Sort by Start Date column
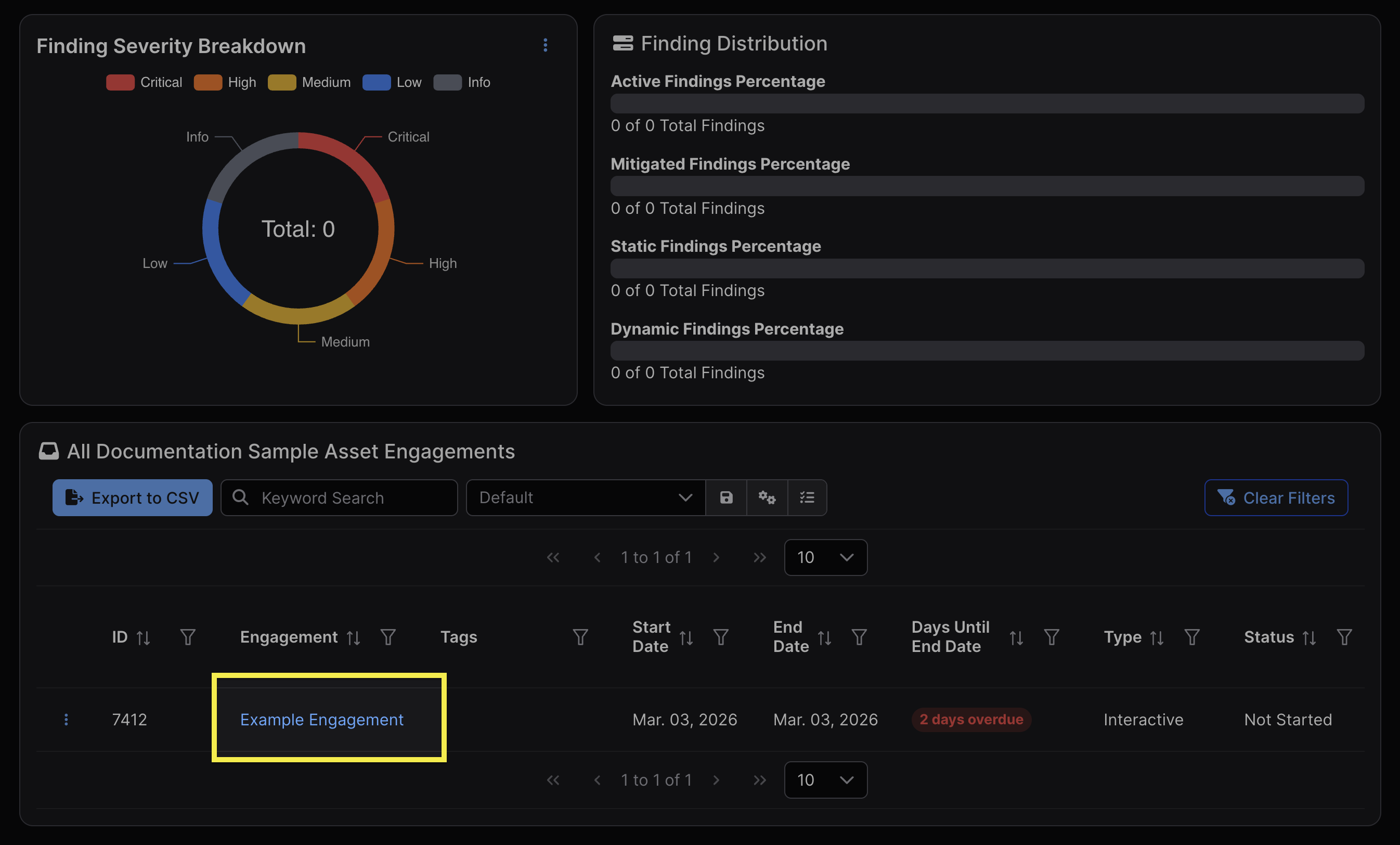The image size is (1400, 845). (686, 638)
